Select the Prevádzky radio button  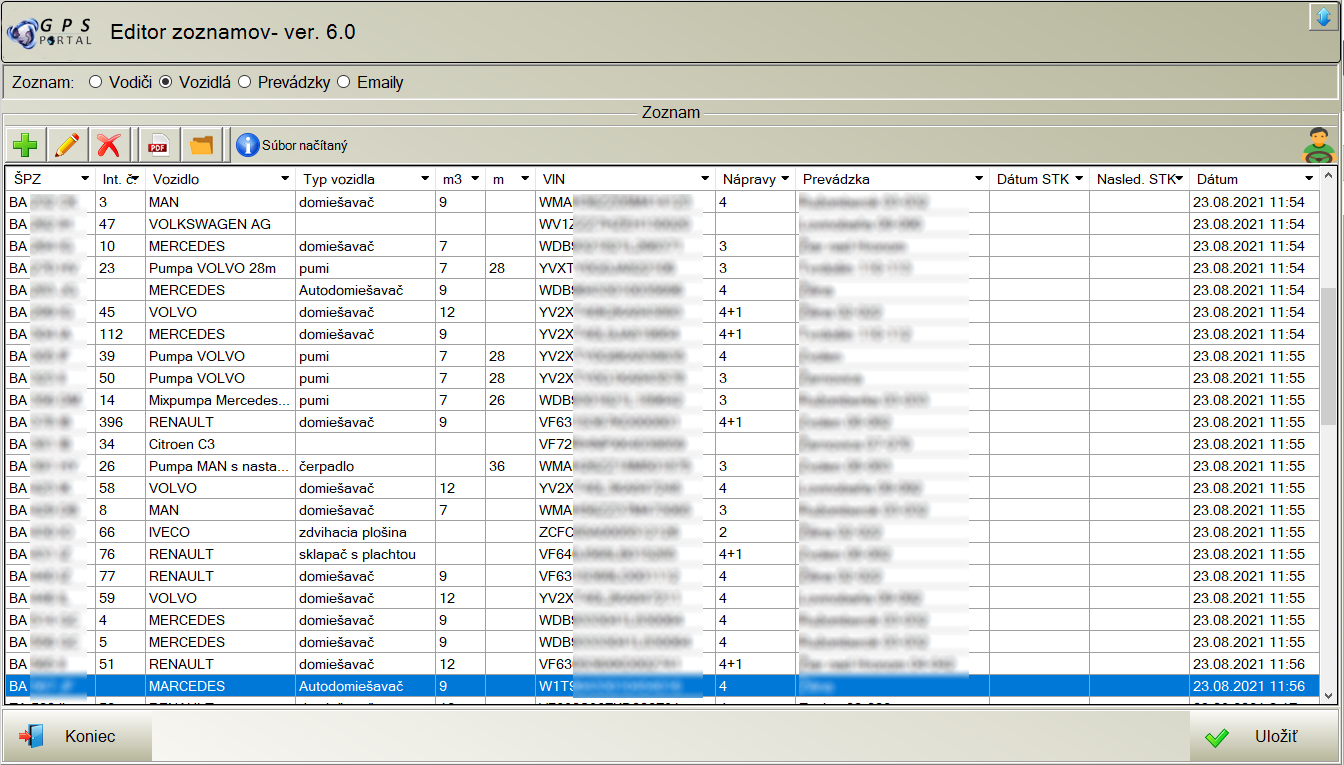[x=244, y=82]
